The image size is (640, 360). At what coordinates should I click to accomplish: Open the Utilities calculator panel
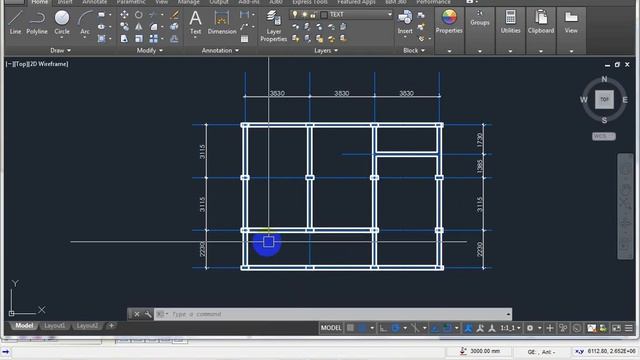[x=510, y=22]
